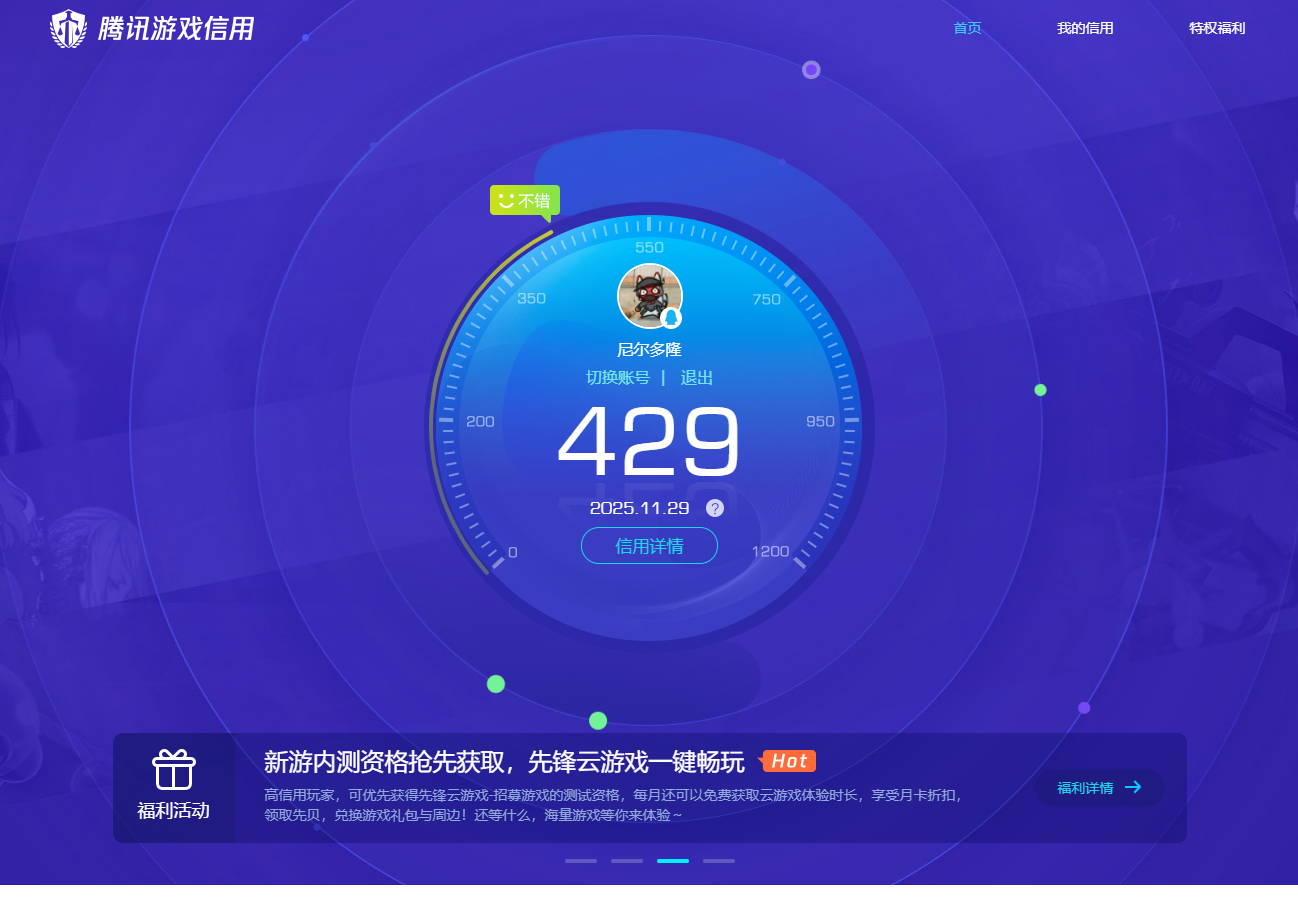The image size is (1298, 909).
Task: Open the help tooltip question mark icon
Action: (714, 507)
